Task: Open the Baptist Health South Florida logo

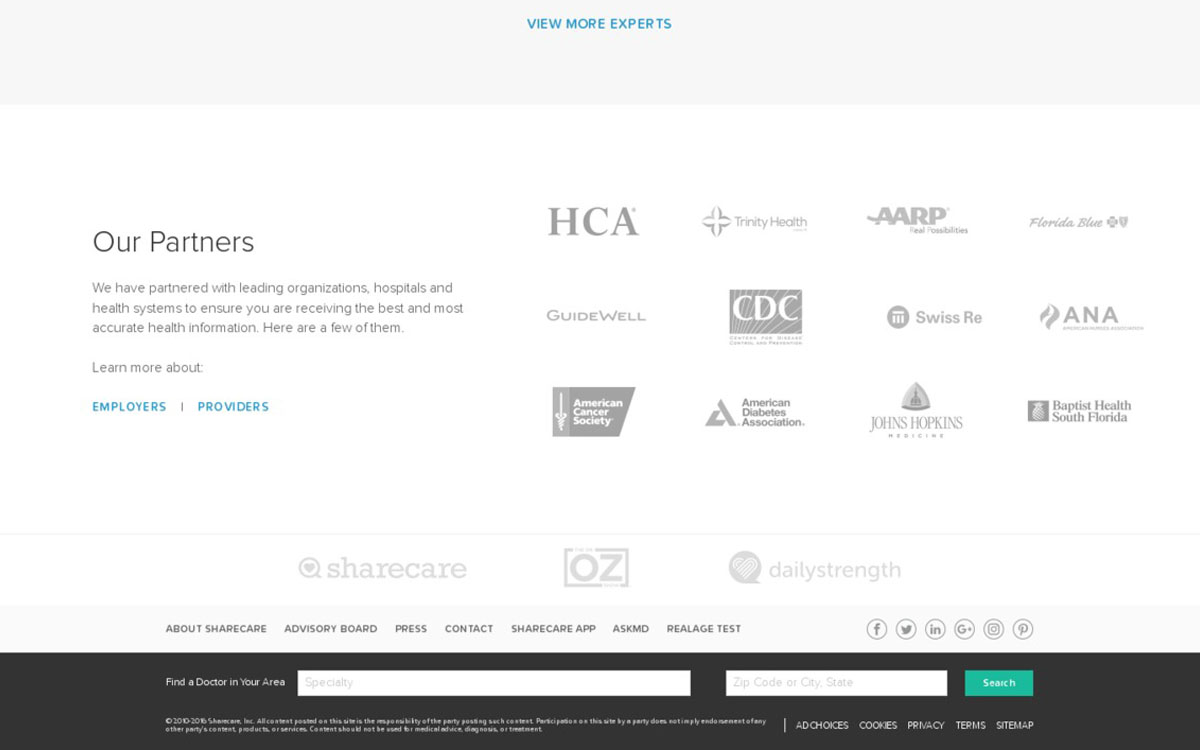Action: point(1080,411)
